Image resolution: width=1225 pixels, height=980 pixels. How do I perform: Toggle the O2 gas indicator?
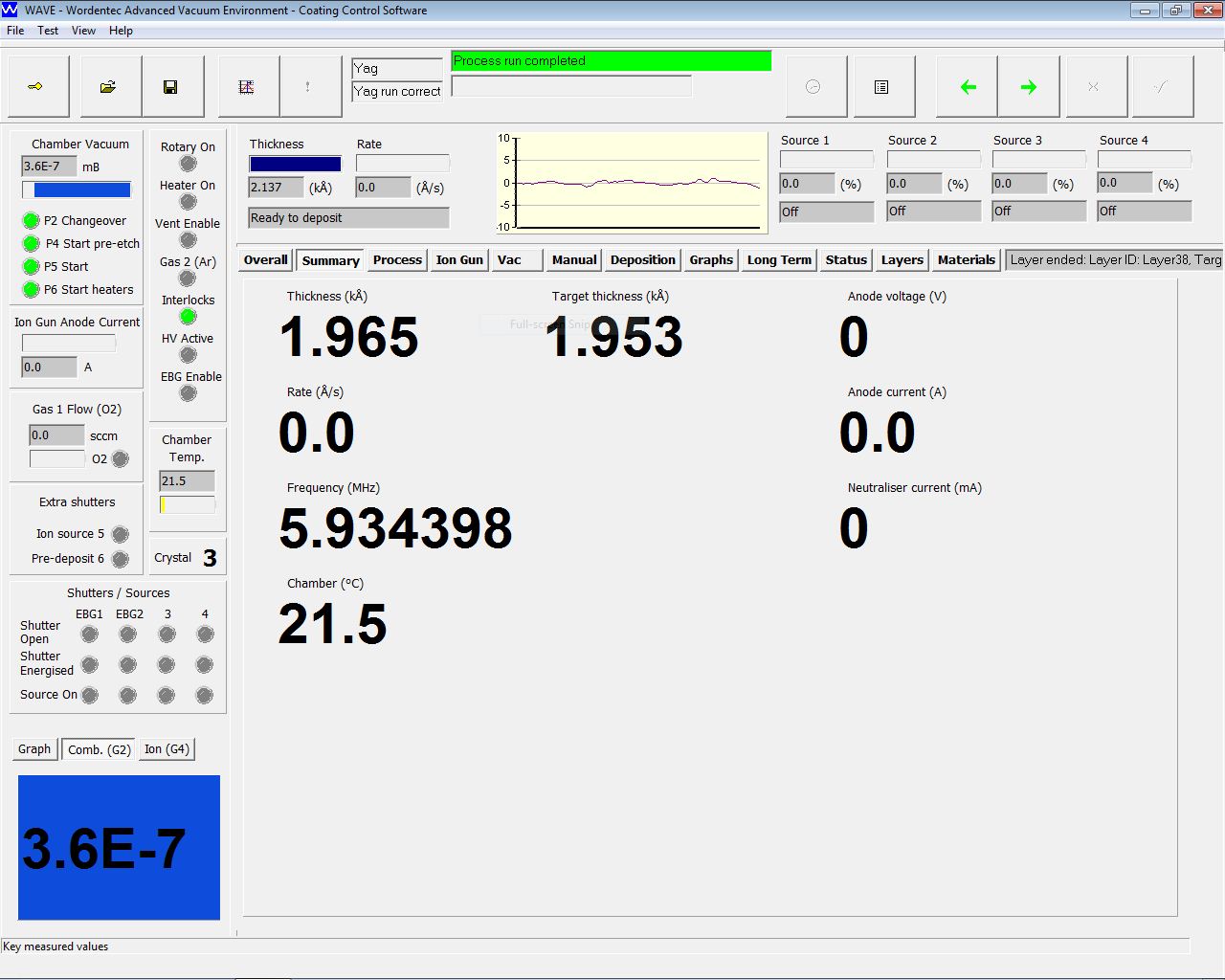pos(121,459)
